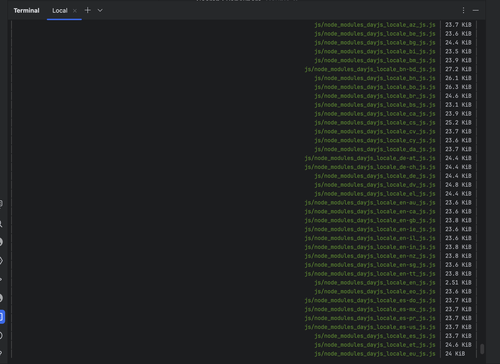Click the dayjs_locale_eo_js.js file line
Viewport: 500px width, 364px height.
[x=375, y=291]
